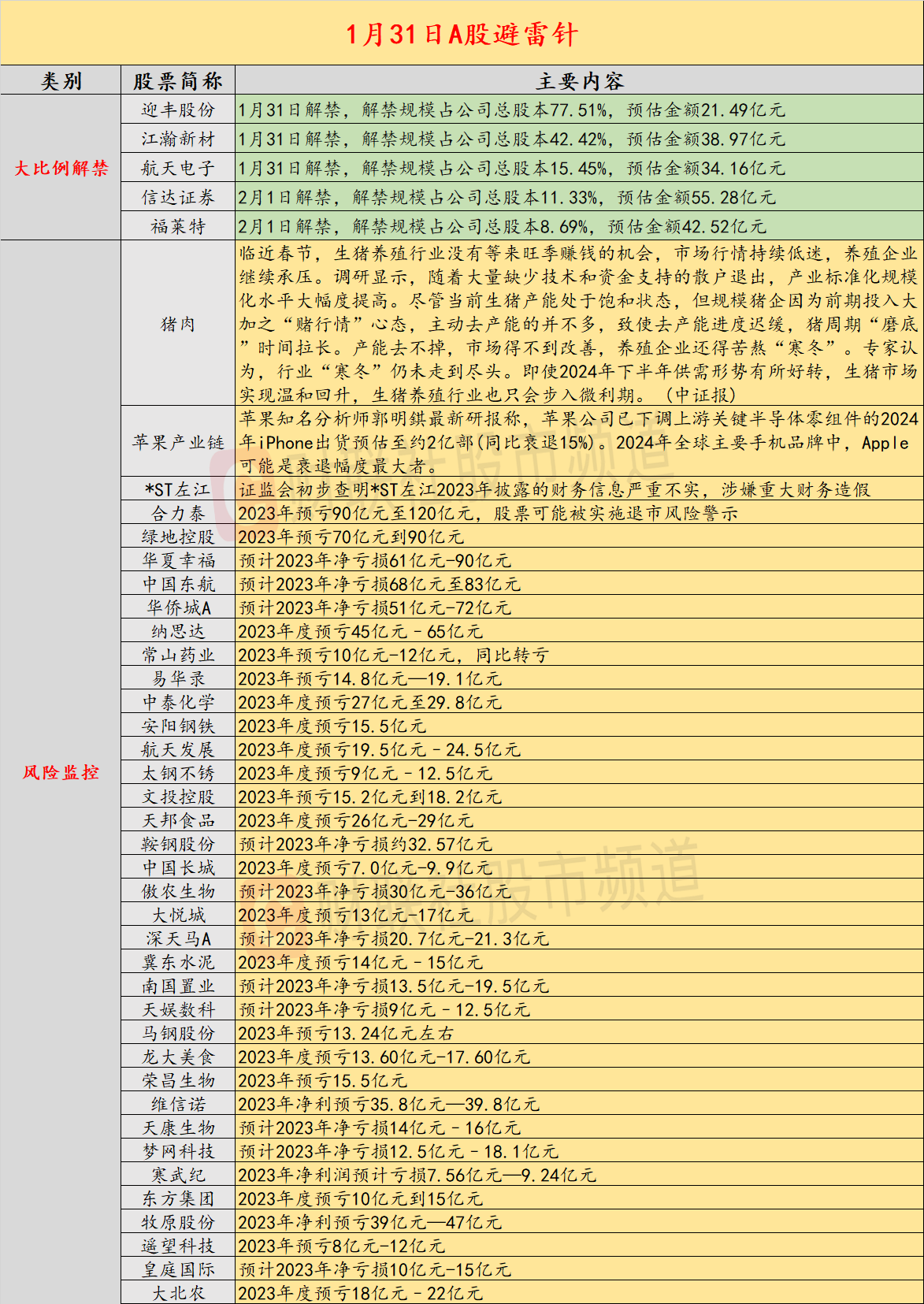This screenshot has width=924, height=1304.
Task: Select the 龙大美食 stock cell
Action: 178,1057
